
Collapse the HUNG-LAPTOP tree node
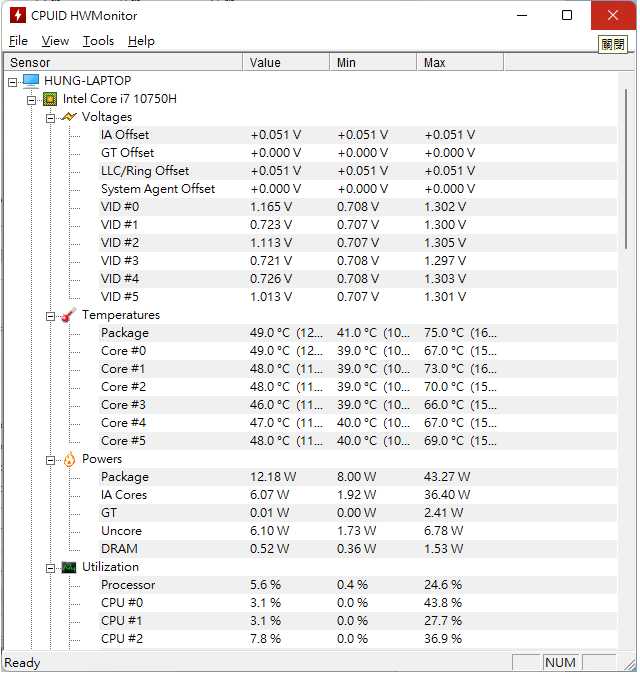(x=12, y=82)
